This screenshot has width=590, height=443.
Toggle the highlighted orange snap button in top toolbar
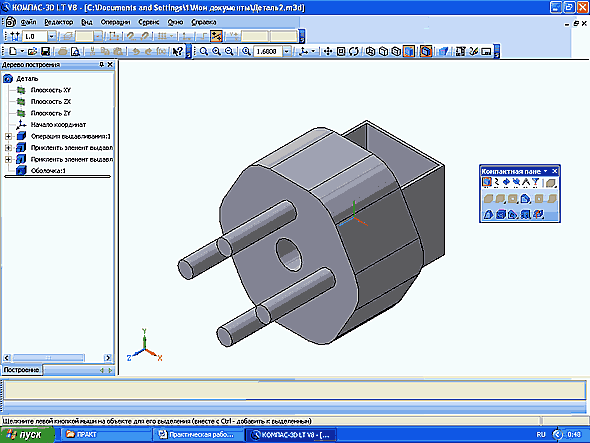point(216,36)
